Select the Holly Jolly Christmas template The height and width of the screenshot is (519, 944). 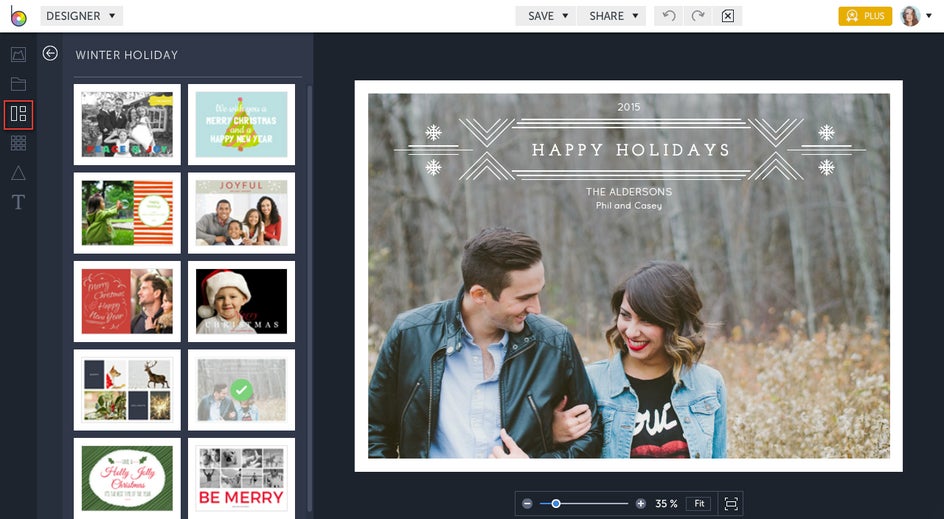[x=127, y=479]
